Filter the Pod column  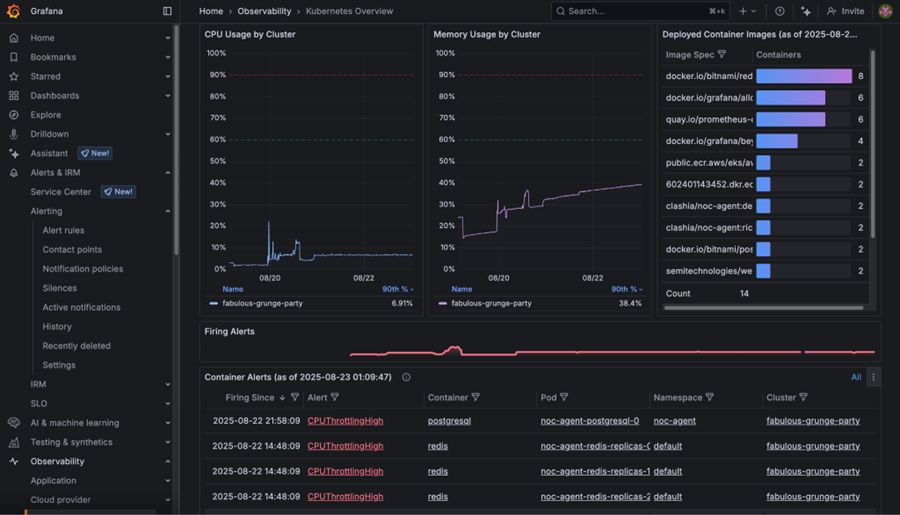(564, 397)
